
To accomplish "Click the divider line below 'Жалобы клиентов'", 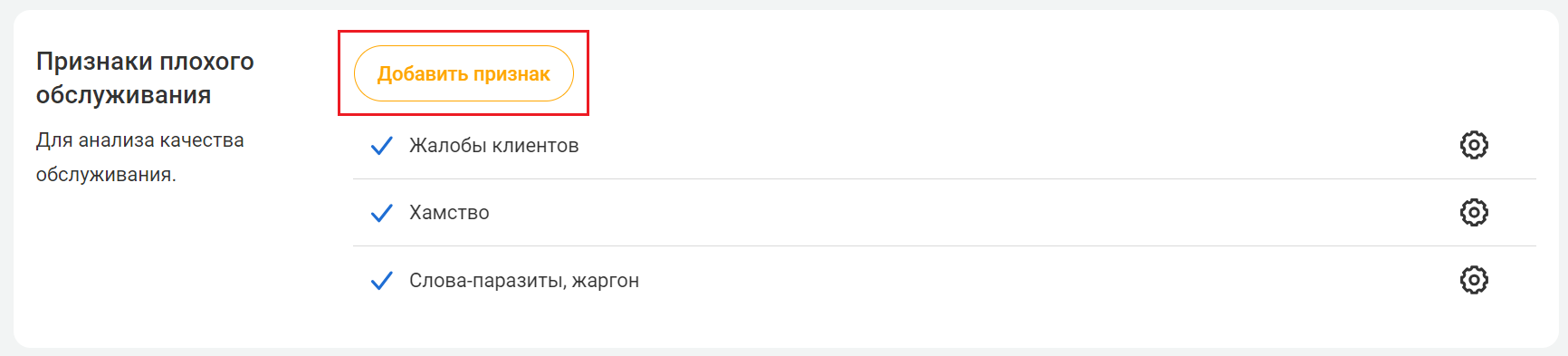I will tap(944, 178).
